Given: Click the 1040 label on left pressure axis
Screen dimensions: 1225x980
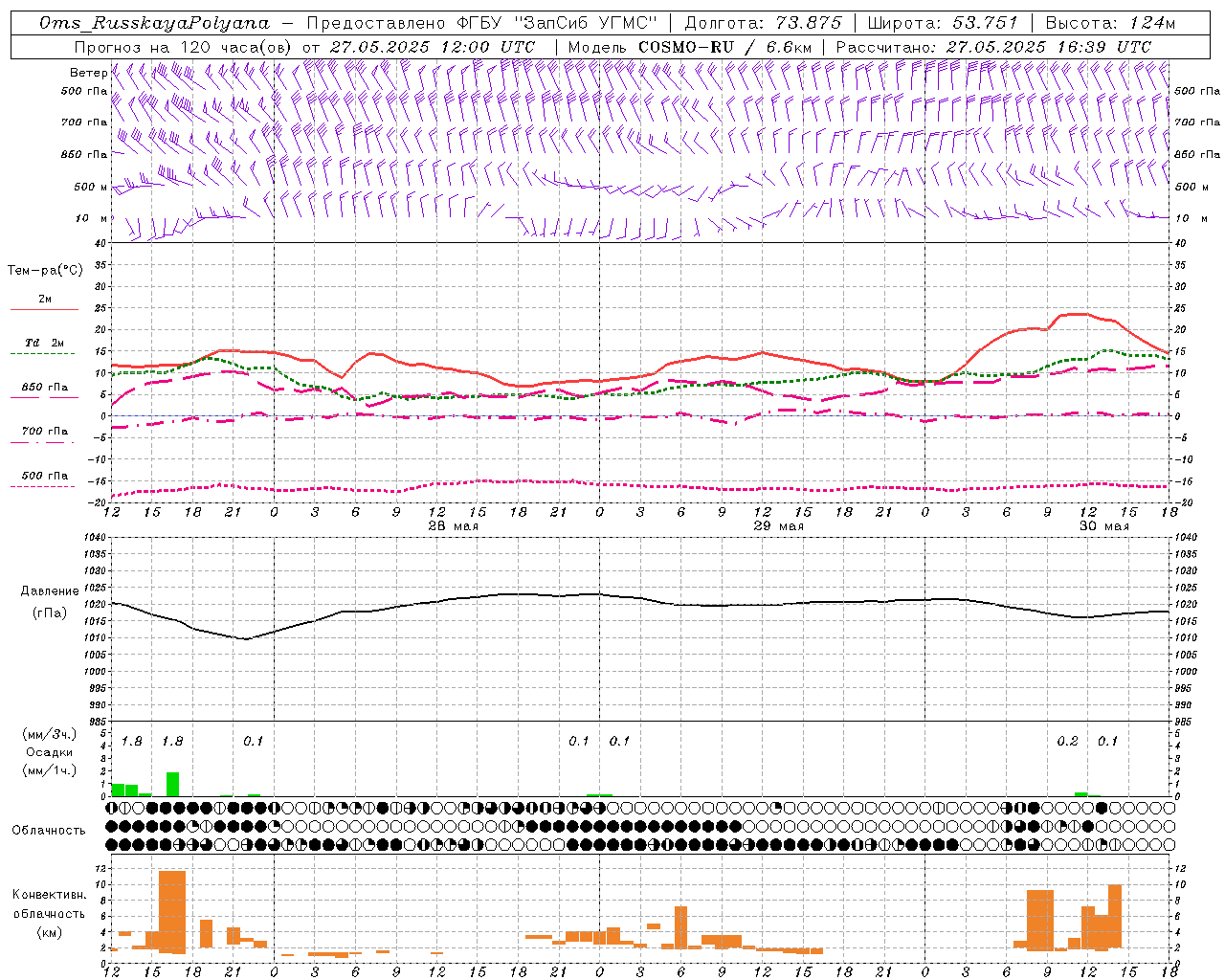Looking at the screenshot, I should pos(94,538).
